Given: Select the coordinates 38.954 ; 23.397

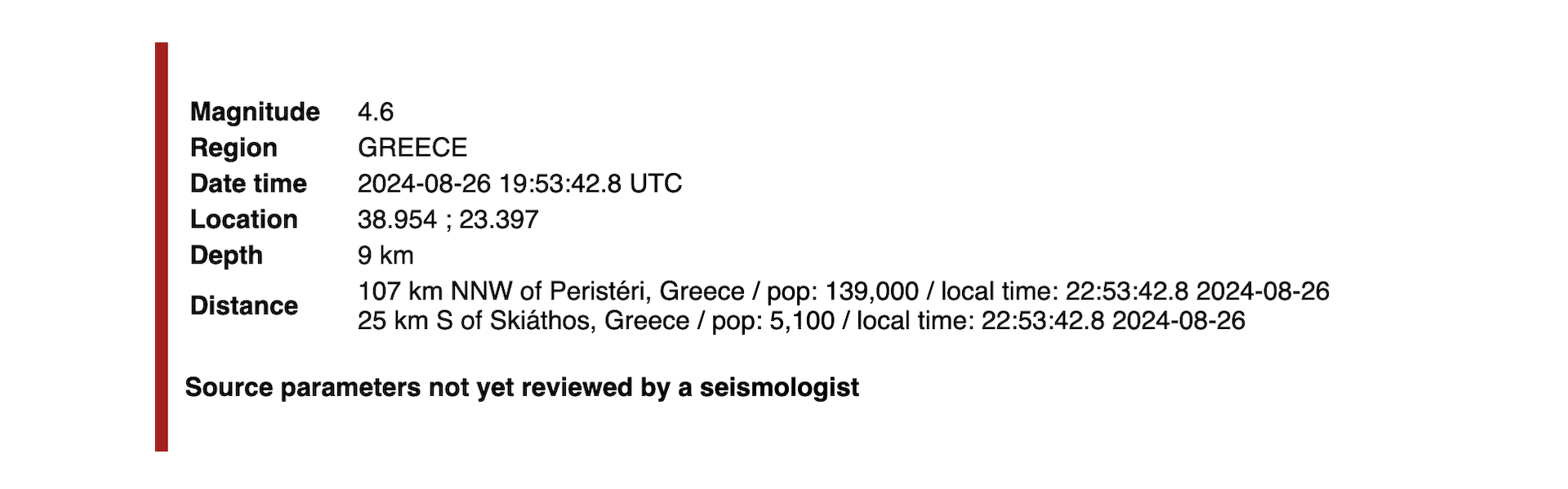Looking at the screenshot, I should pyautogui.click(x=448, y=220).
